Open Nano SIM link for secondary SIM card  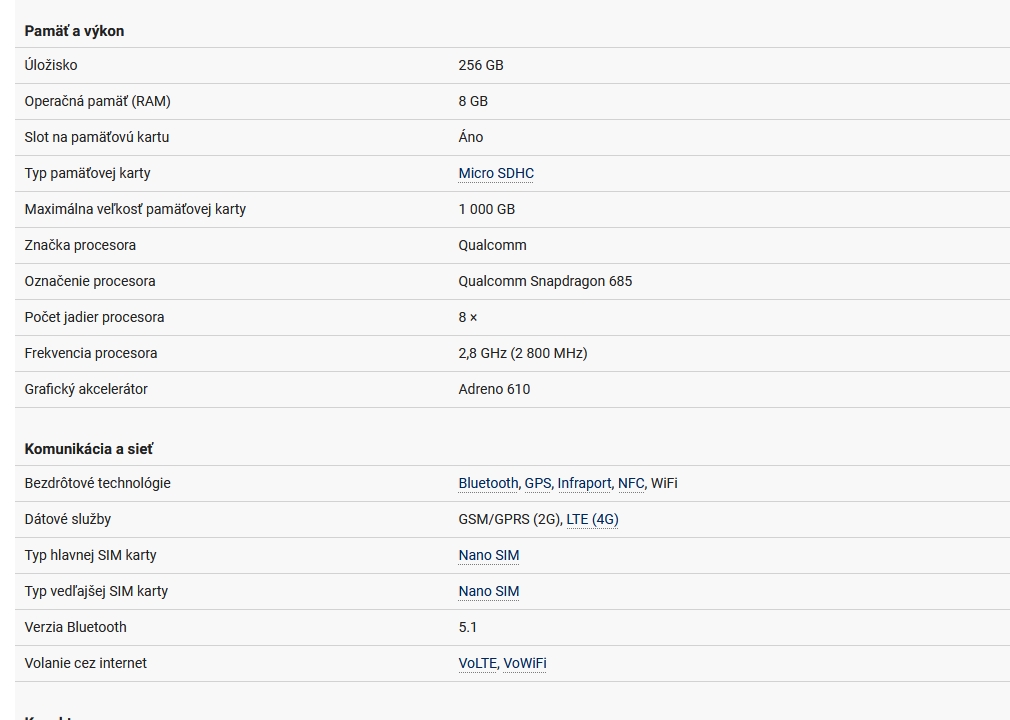(489, 591)
